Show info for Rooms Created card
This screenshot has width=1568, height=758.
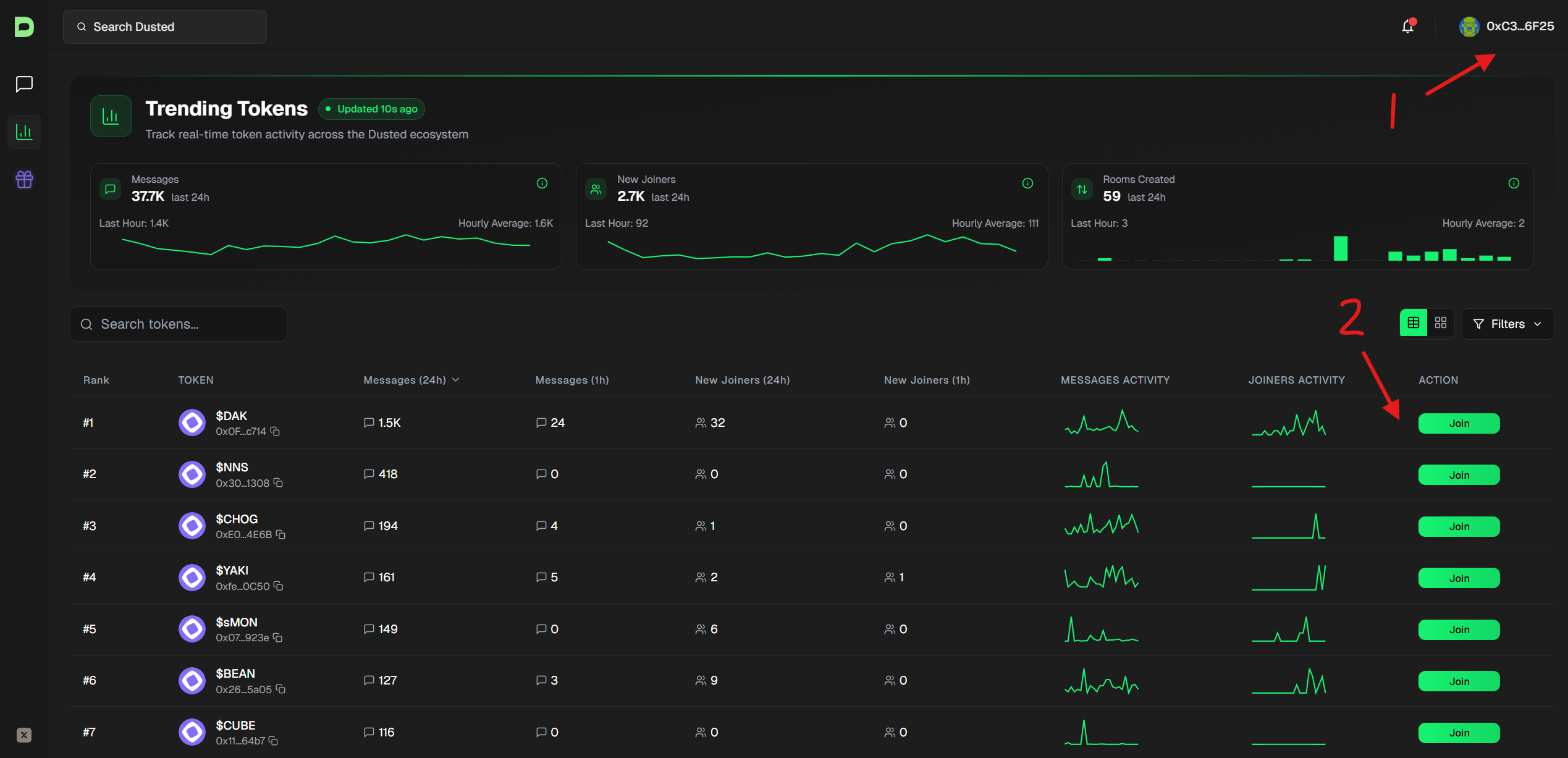tap(1514, 183)
